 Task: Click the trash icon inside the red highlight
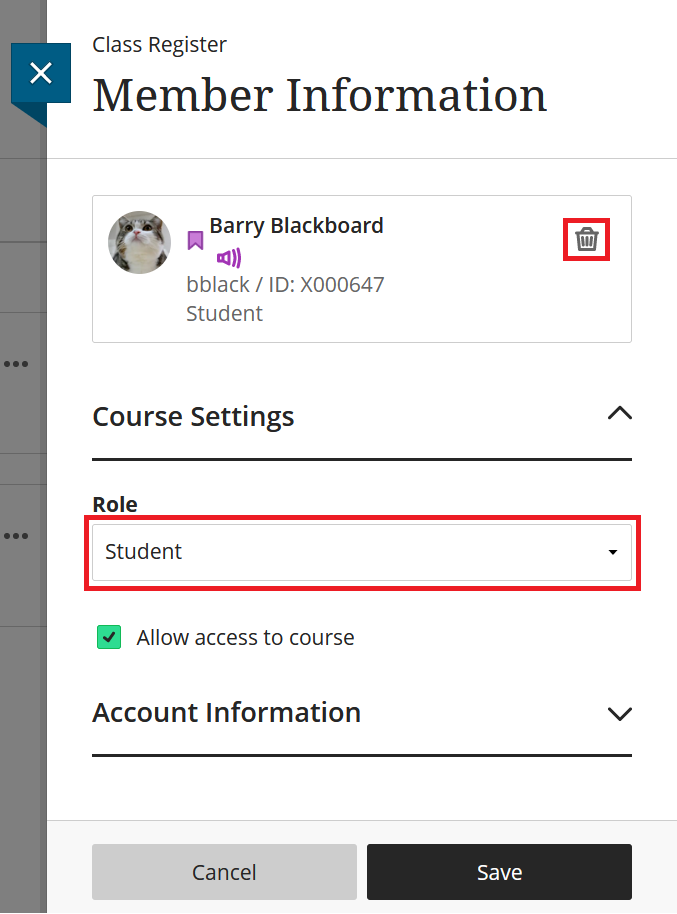(586, 238)
